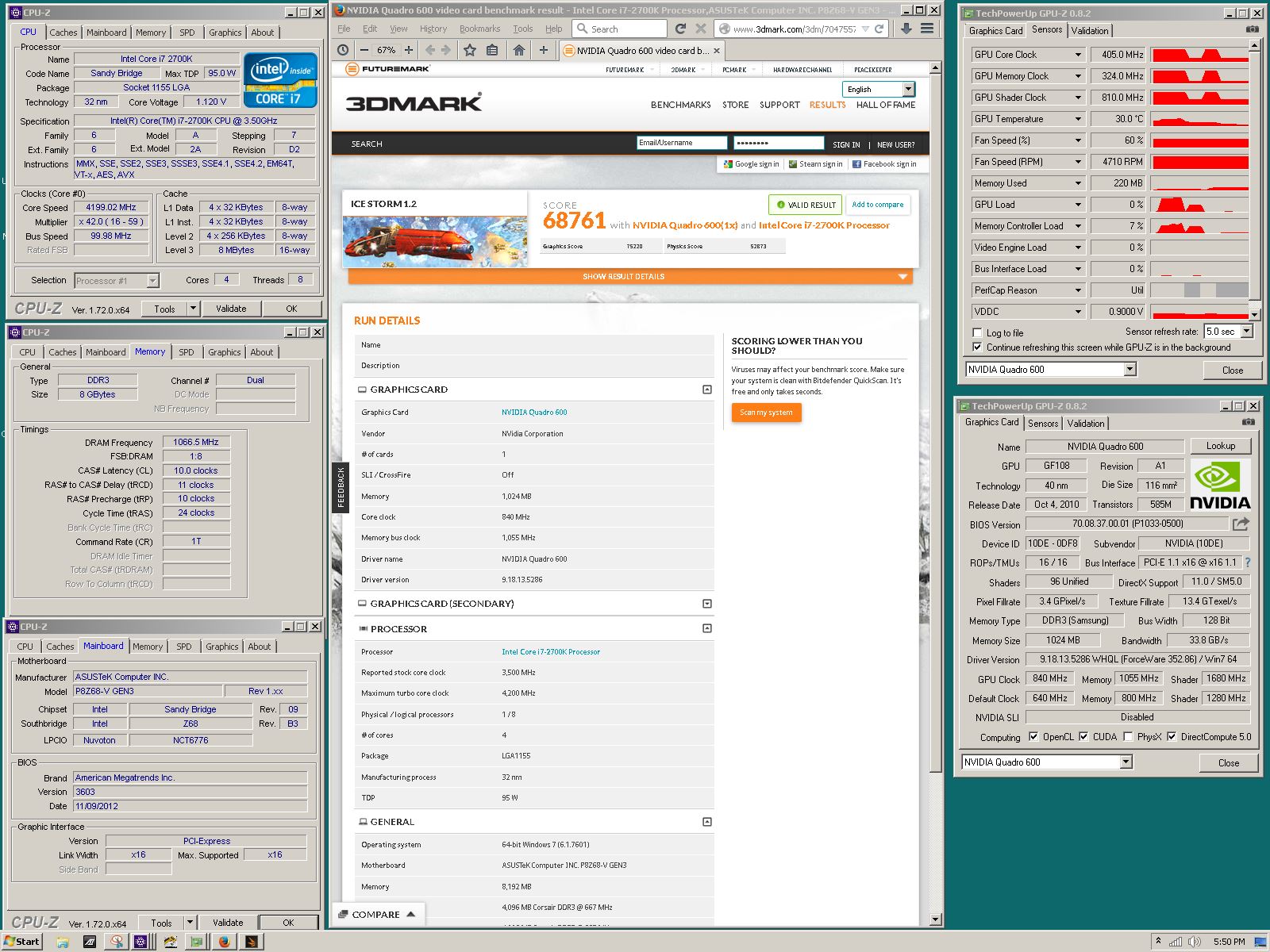The width and height of the screenshot is (1270, 952).
Task: Switch to Validation tab in GPU-Z Sensors window
Action: click(1090, 31)
